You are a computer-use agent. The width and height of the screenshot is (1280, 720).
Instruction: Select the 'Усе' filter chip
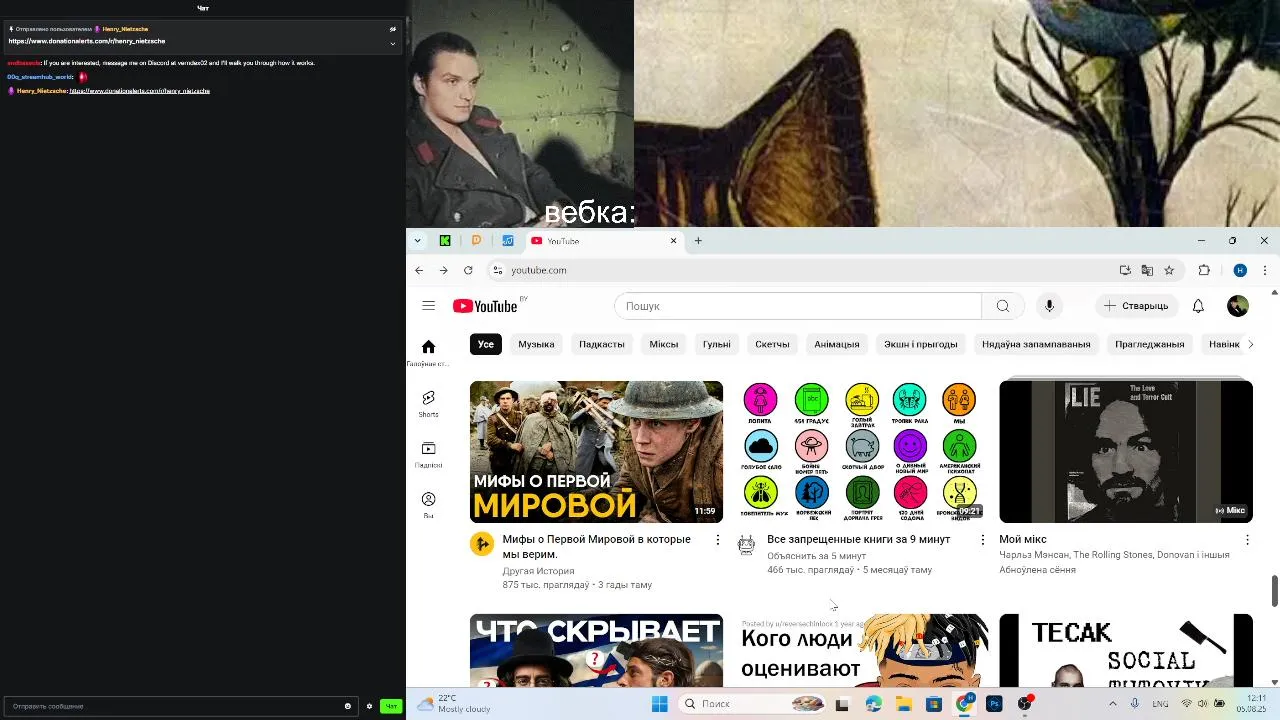coord(485,344)
